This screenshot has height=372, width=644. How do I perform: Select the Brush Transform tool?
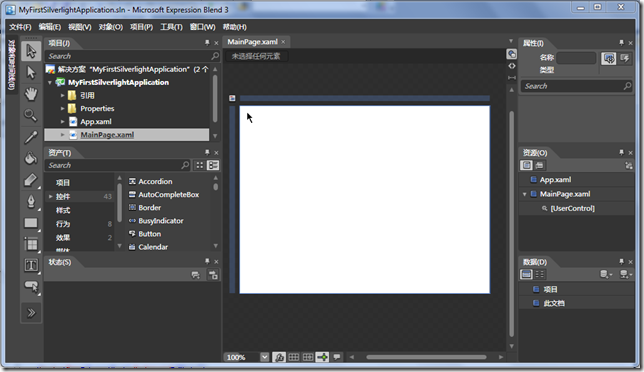pos(31,180)
